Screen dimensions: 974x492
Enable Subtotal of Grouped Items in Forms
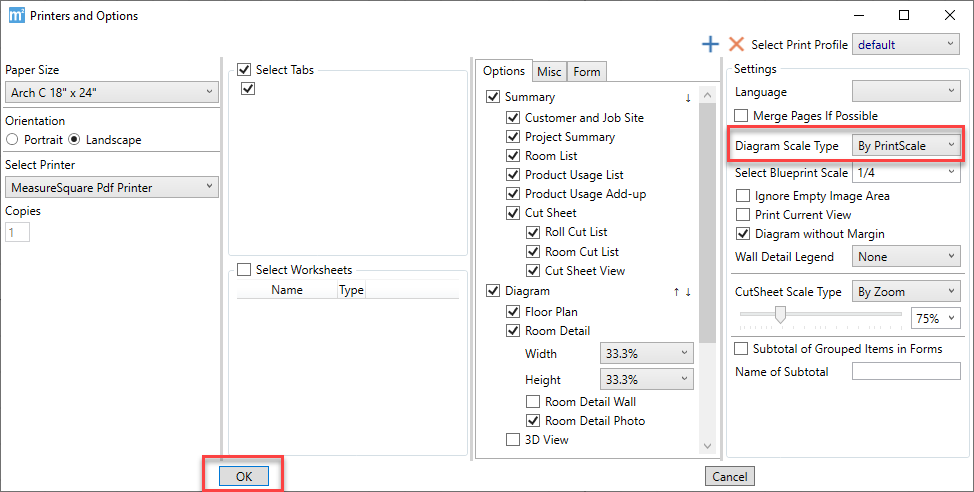coord(741,348)
